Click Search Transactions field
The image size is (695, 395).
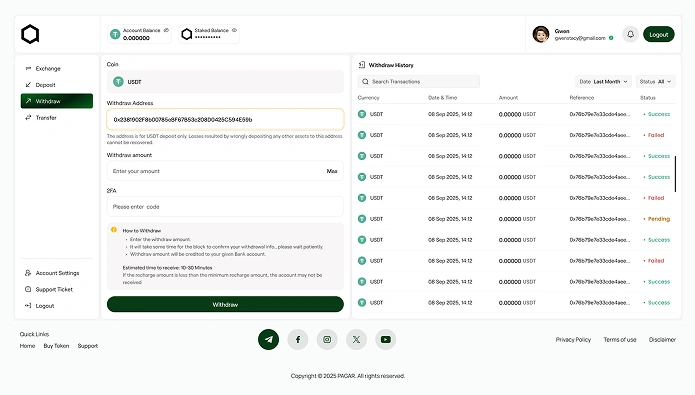[x=419, y=82]
